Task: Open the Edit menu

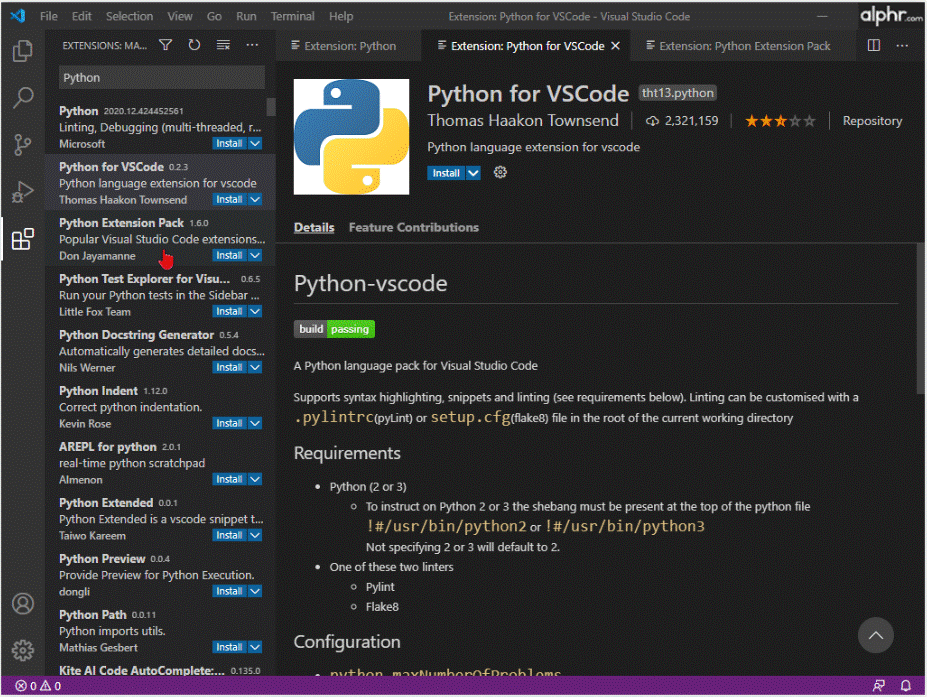Action: tap(82, 17)
